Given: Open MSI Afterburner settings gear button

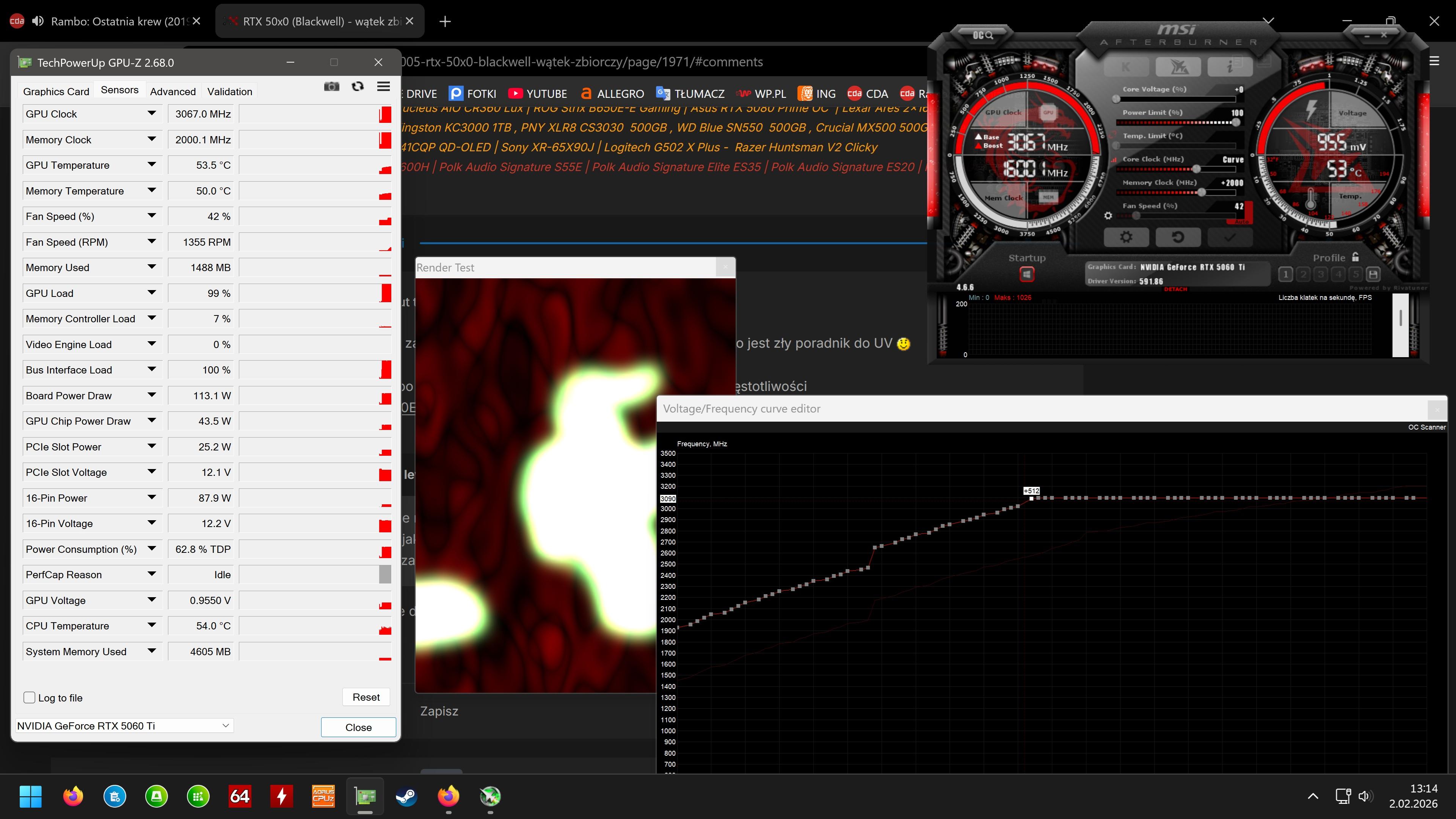Looking at the screenshot, I should (1126, 237).
